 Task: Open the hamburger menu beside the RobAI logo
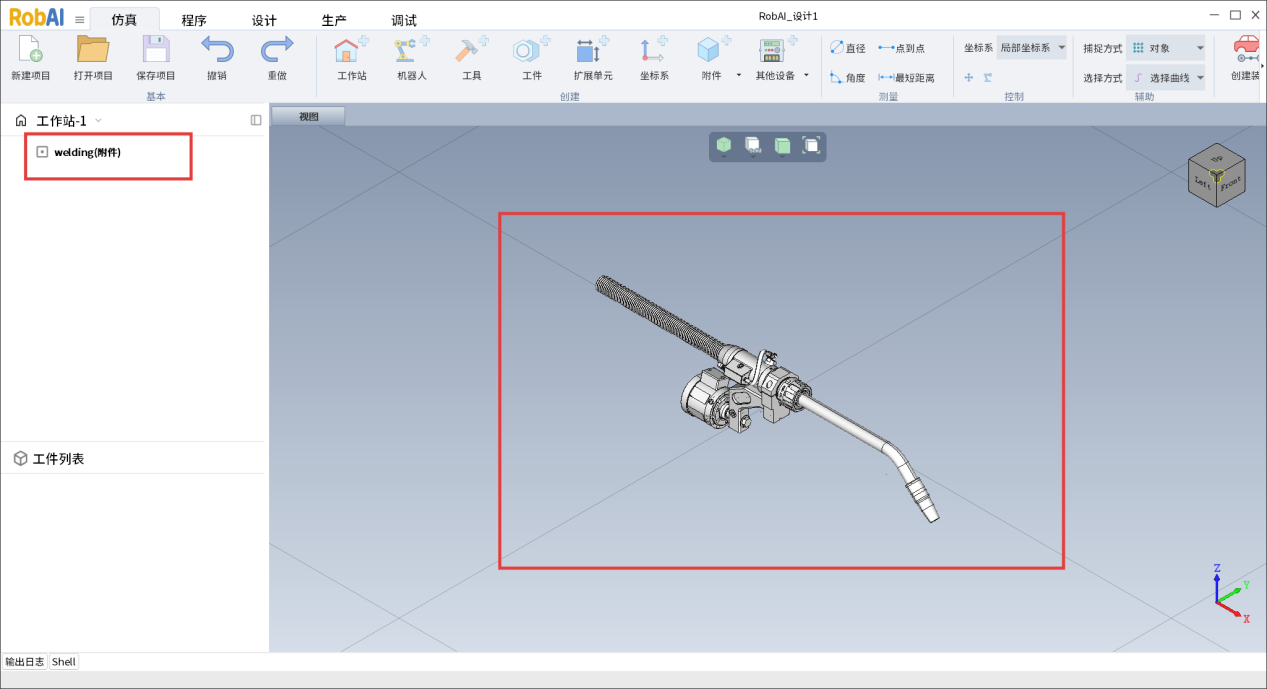click(x=80, y=19)
